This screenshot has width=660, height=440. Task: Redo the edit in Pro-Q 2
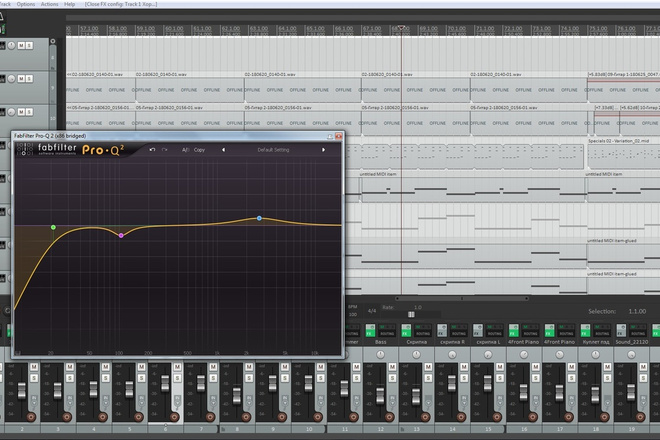pos(165,149)
